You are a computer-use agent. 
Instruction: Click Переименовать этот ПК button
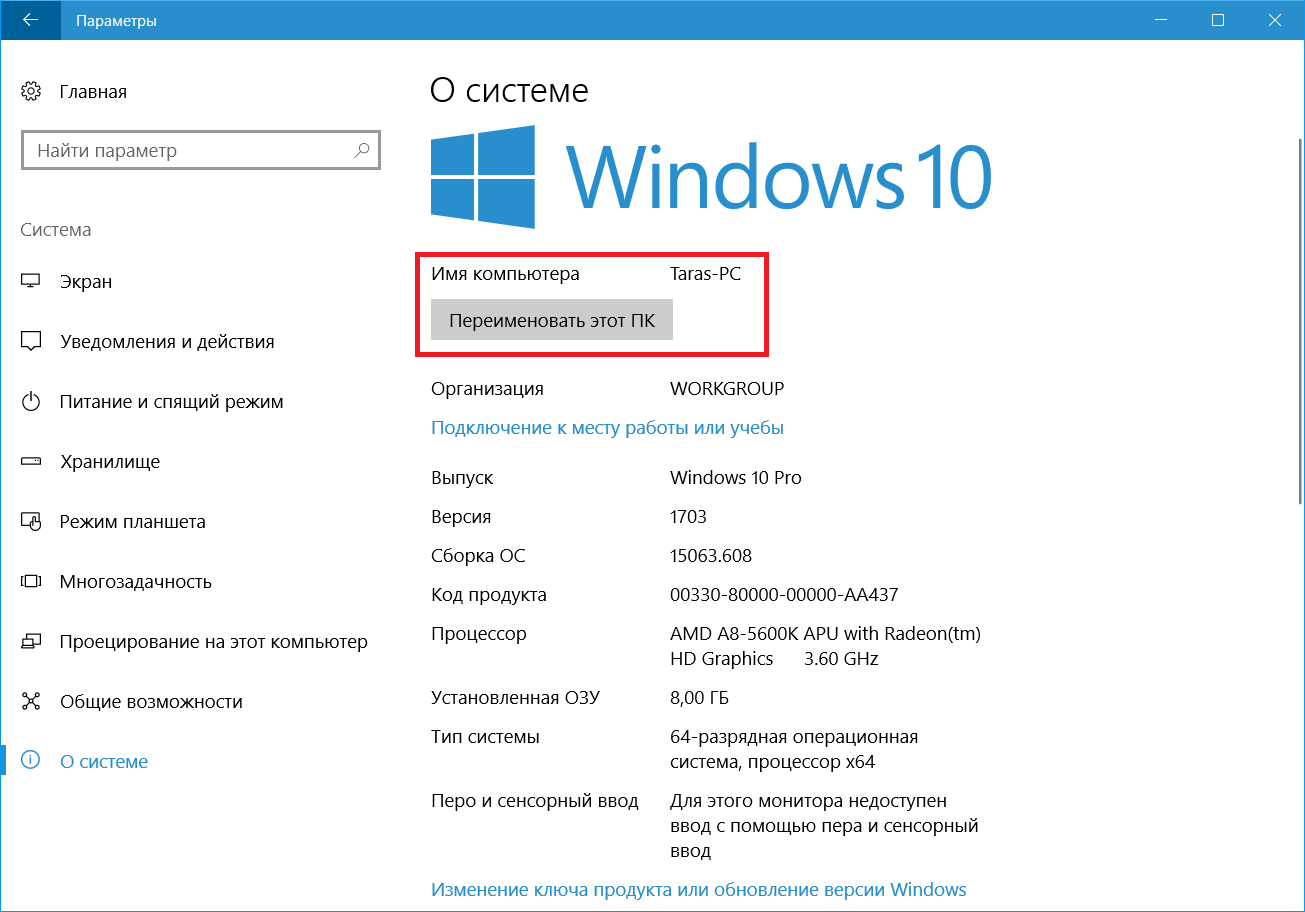click(x=552, y=321)
